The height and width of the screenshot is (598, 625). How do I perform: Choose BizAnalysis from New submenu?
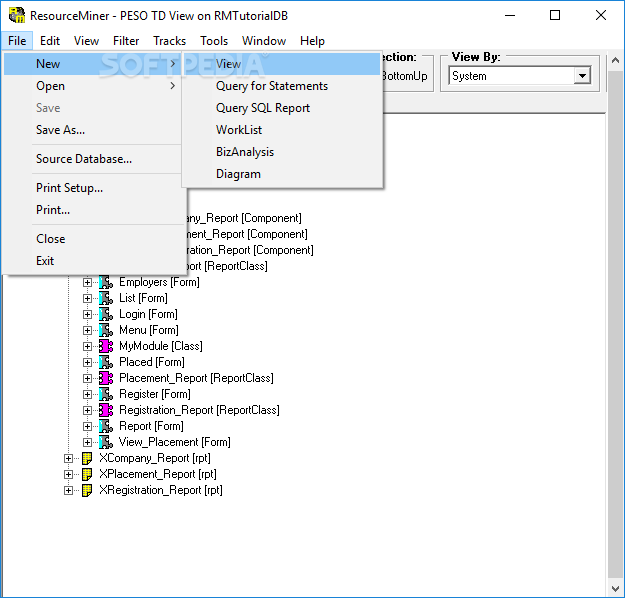282,152
